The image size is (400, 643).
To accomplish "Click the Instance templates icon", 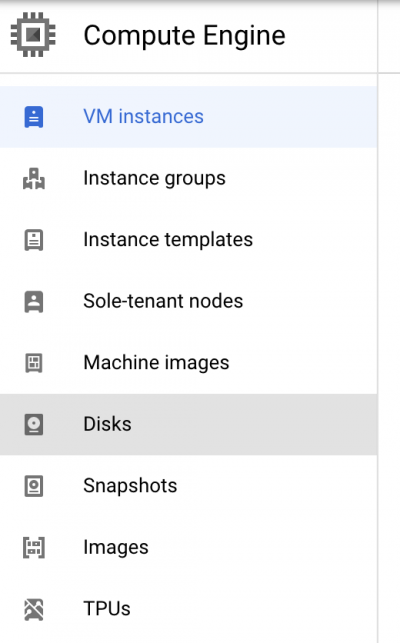I will 34,240.
